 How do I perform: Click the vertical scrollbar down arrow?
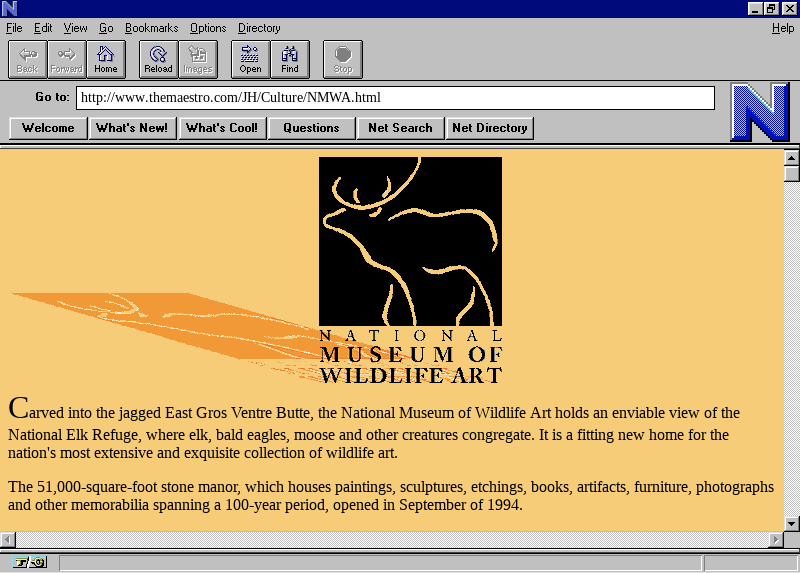[791, 523]
